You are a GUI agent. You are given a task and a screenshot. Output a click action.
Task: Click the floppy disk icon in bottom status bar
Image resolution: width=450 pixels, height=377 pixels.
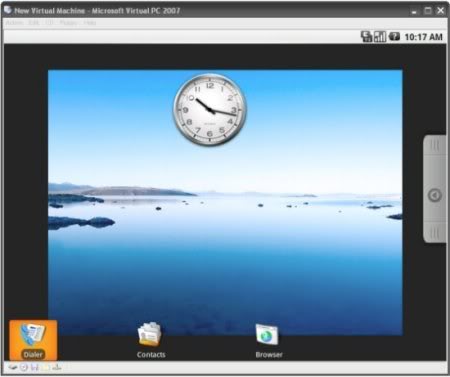34,367
